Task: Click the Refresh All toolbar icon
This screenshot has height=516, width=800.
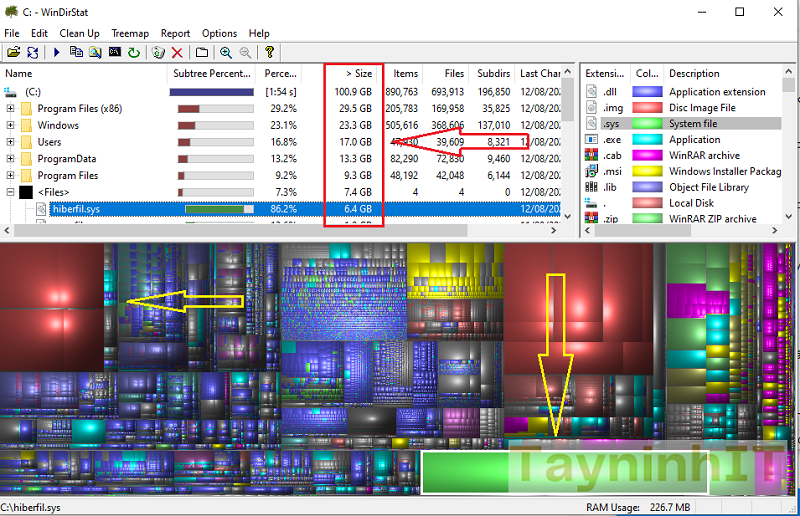Action: coord(33,52)
